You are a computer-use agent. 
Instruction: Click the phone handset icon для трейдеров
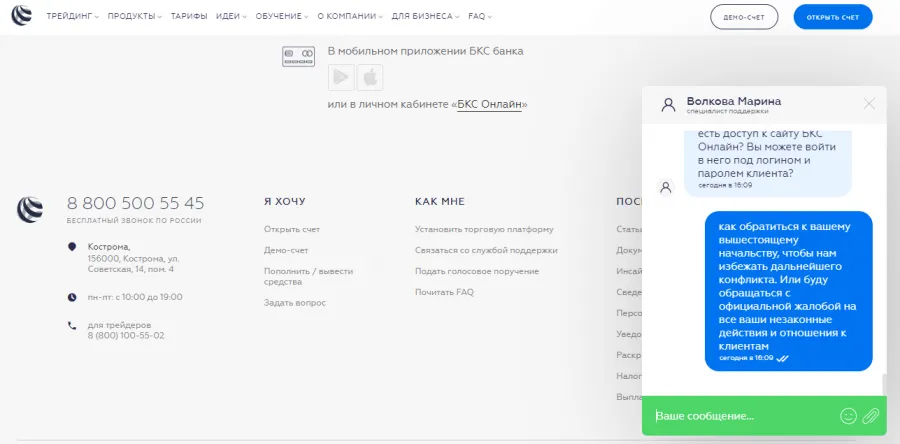[72, 325]
